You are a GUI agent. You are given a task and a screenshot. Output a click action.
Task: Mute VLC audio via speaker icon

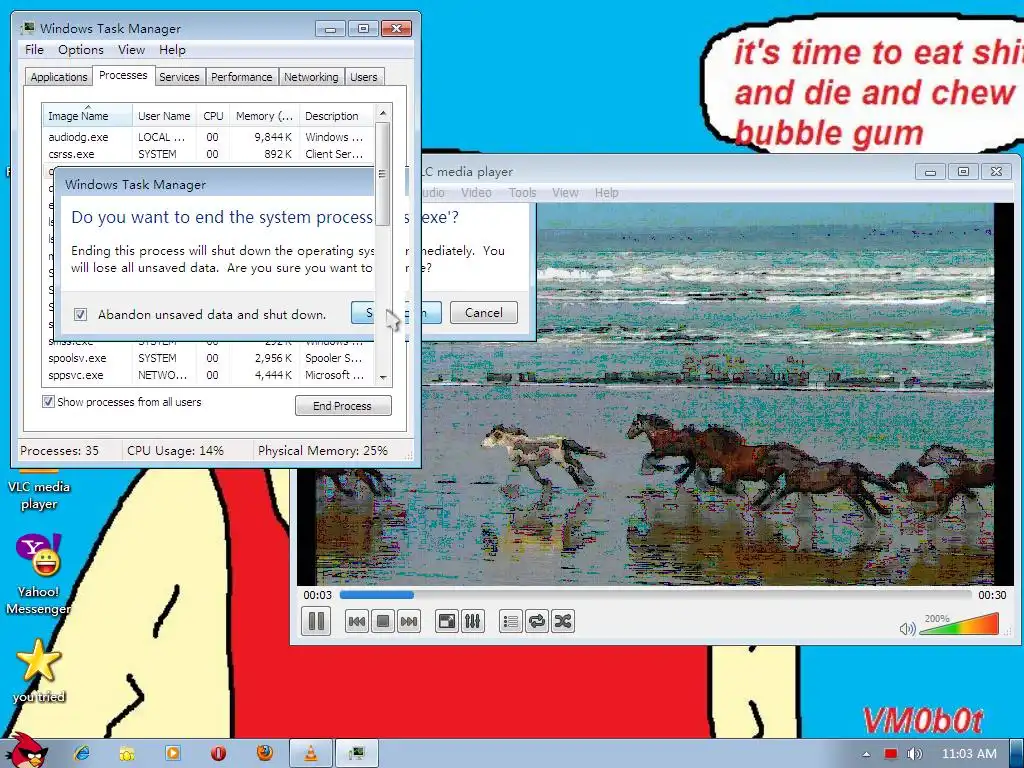pyautogui.click(x=907, y=628)
